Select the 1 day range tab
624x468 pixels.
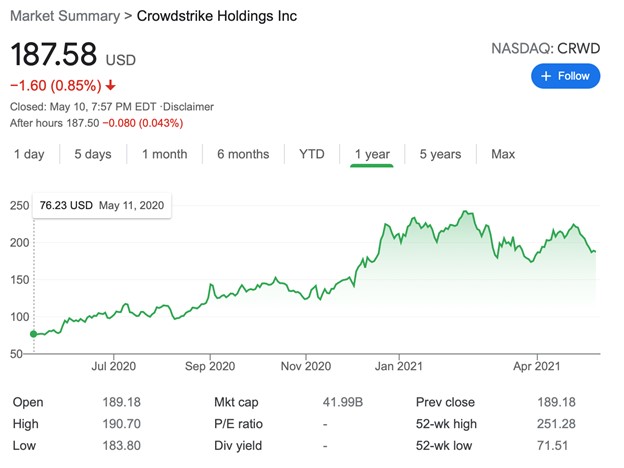tap(28, 154)
